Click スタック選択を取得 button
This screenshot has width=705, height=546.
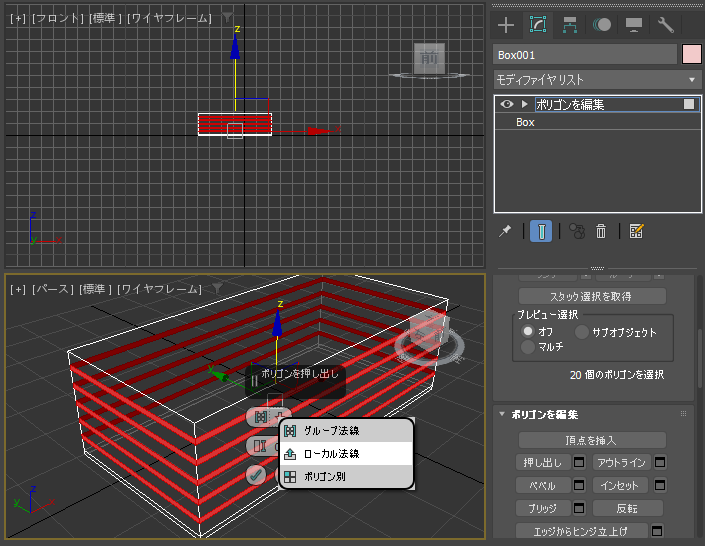[592, 296]
